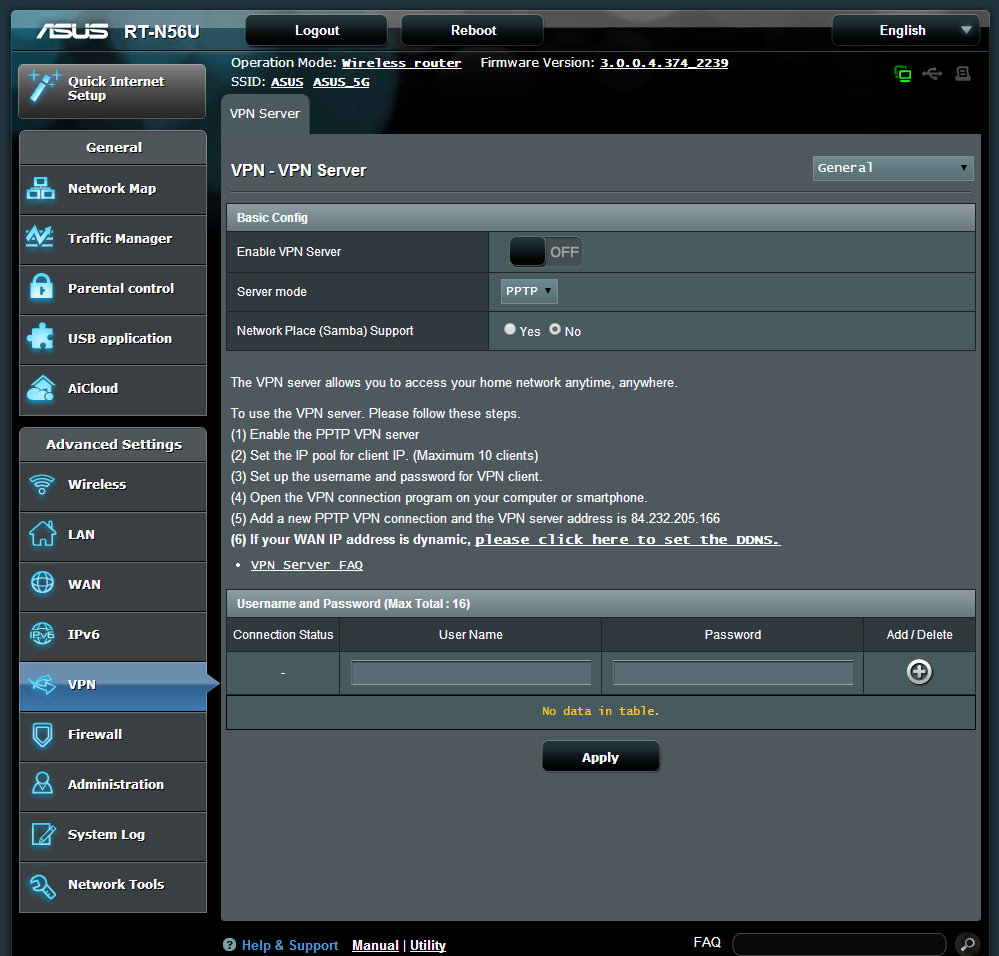This screenshot has width=999, height=956.
Task: Click the ASUS_5G SSID link
Action: 341,82
